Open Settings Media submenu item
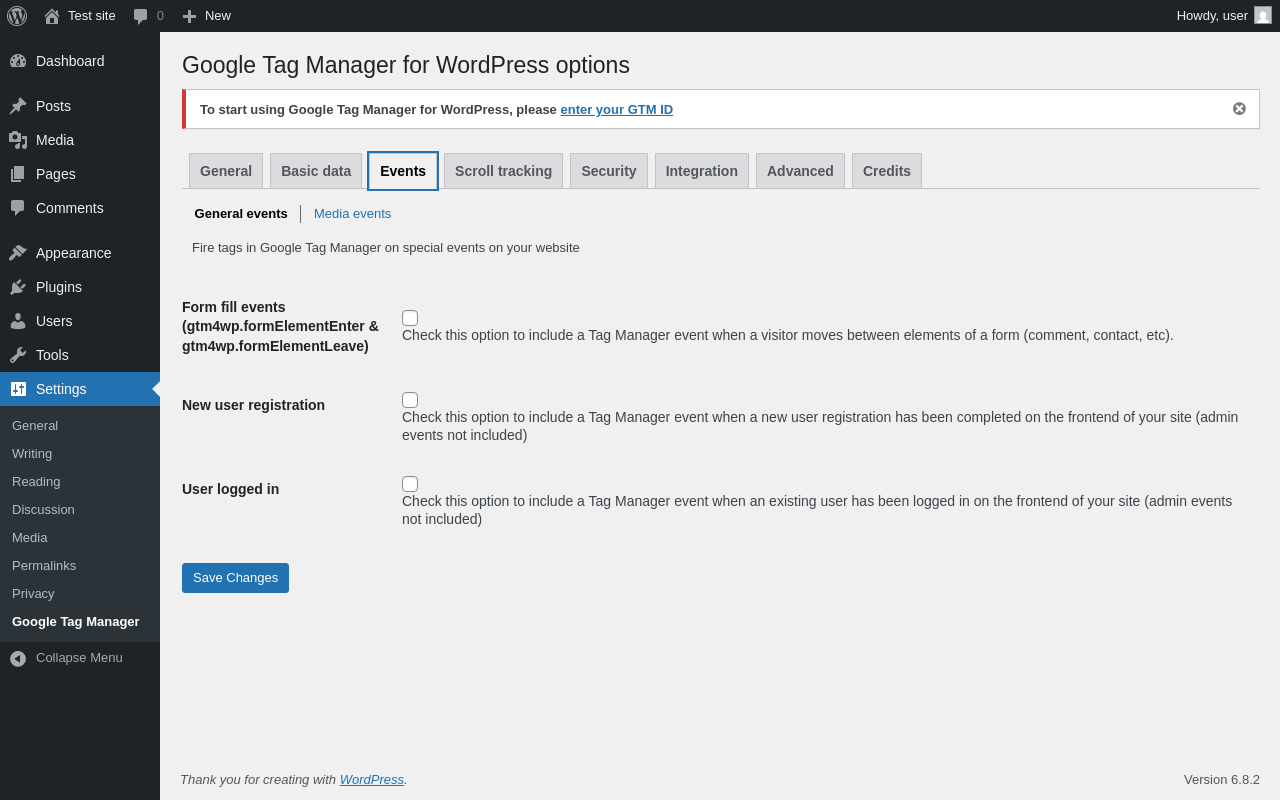1280x800 pixels. click(x=30, y=538)
